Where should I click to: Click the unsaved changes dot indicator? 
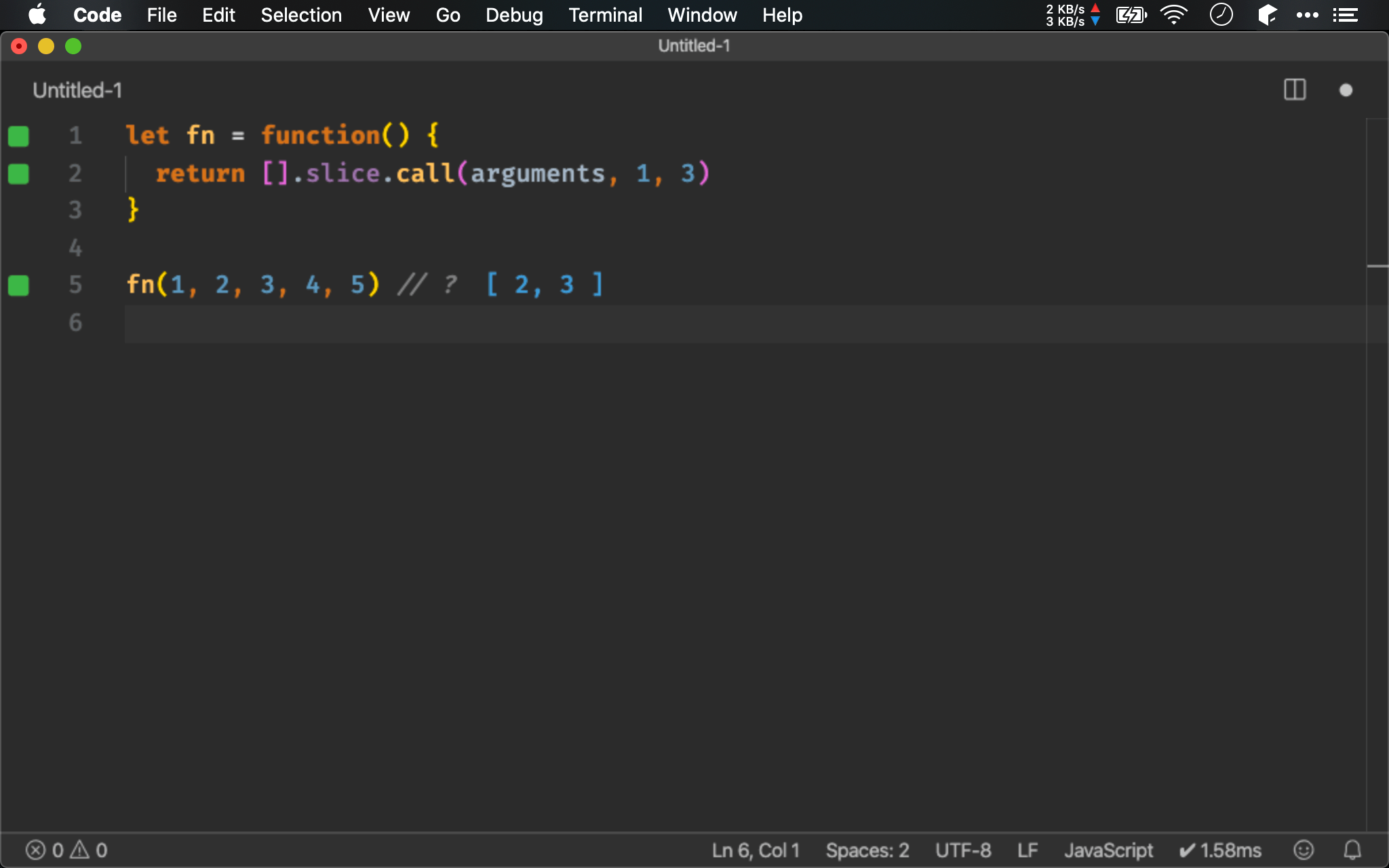[x=1346, y=90]
